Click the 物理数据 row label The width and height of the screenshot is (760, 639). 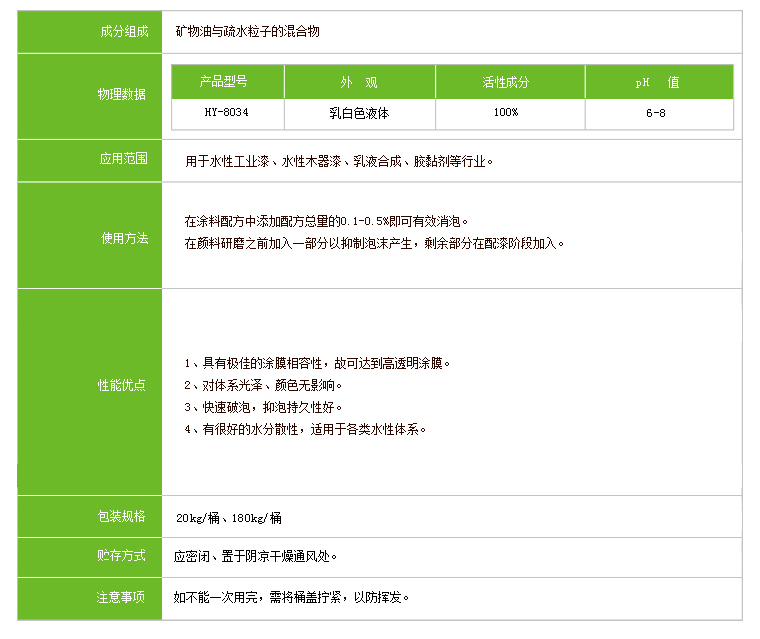tap(123, 94)
